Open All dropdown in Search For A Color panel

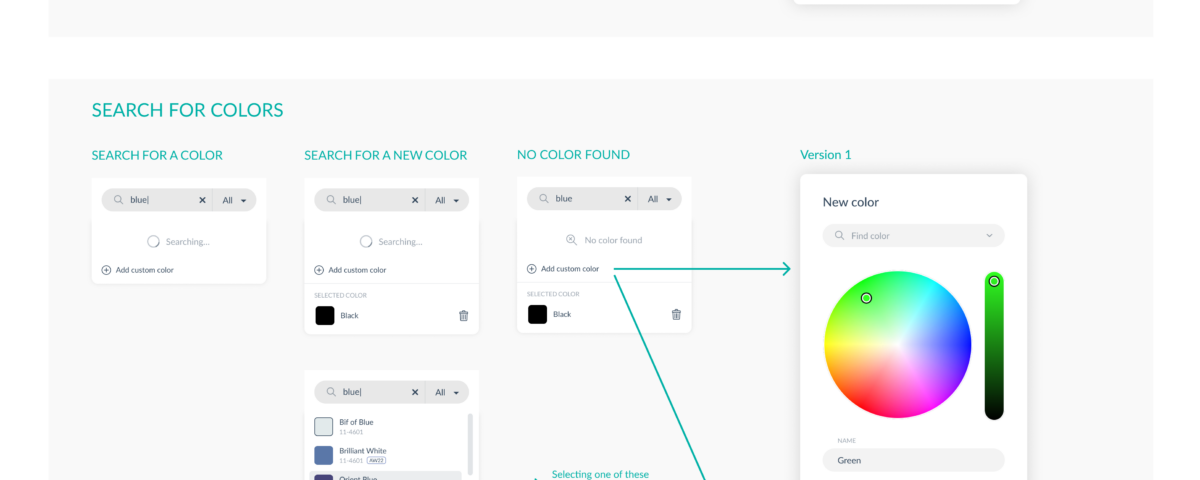[x=234, y=200]
